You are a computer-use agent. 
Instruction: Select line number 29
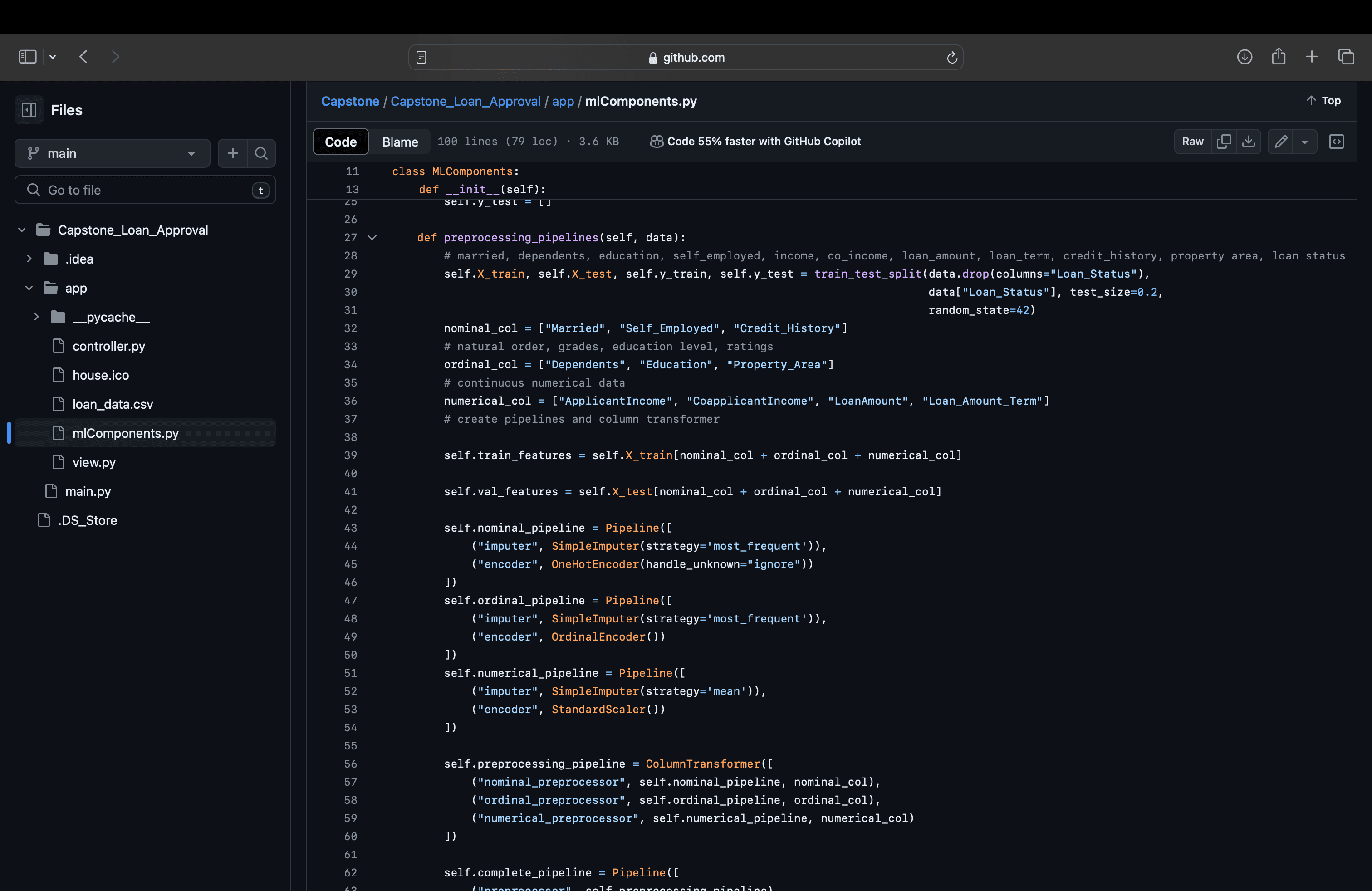351,274
